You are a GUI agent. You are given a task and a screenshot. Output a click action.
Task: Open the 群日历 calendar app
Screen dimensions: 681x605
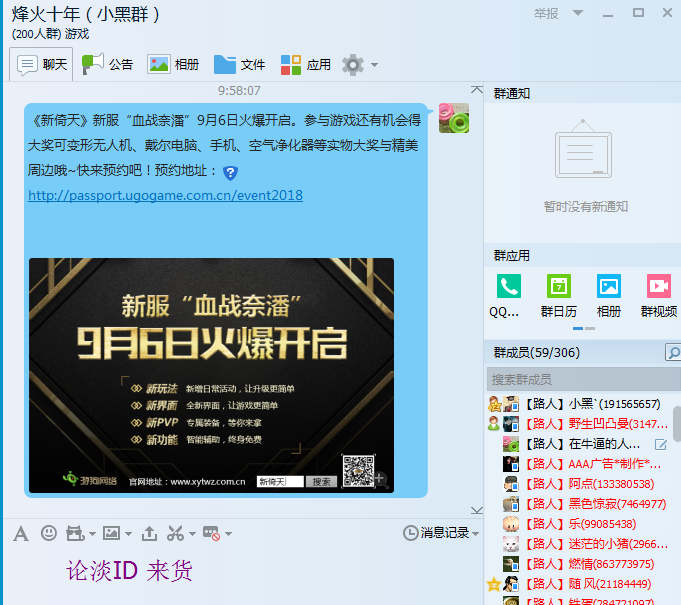[x=559, y=286]
